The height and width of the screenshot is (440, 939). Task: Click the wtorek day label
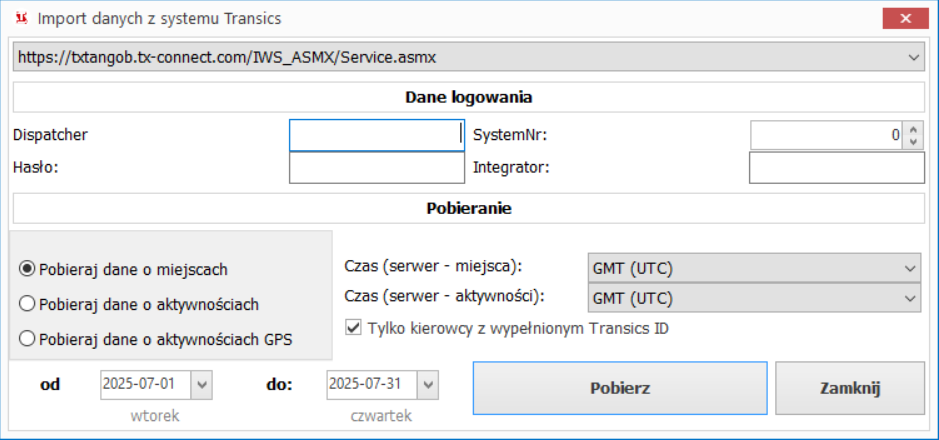coord(155,416)
